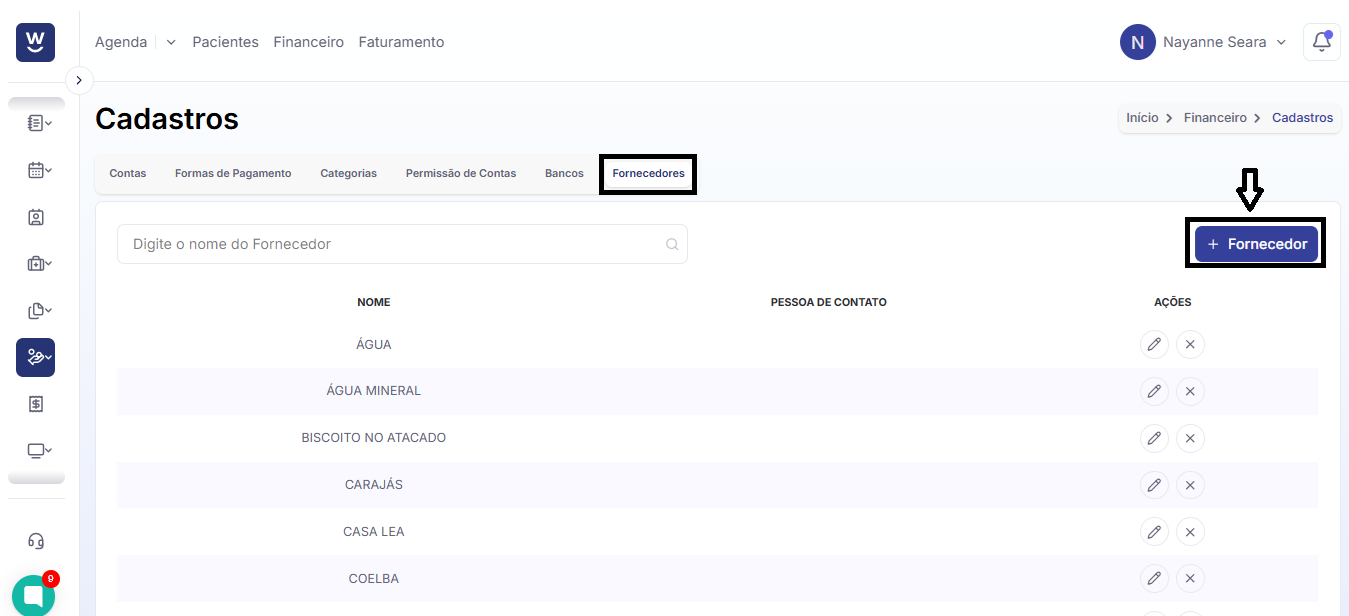The image size is (1349, 616).
Task: Click Cadastros in the breadcrumb
Action: (1302, 118)
